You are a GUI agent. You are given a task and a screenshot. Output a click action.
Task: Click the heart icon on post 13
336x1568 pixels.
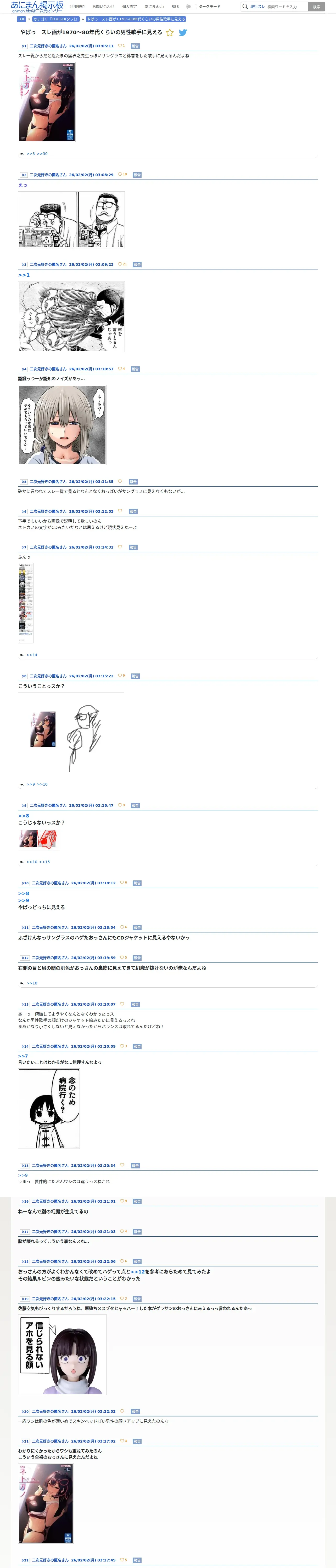122,1004
